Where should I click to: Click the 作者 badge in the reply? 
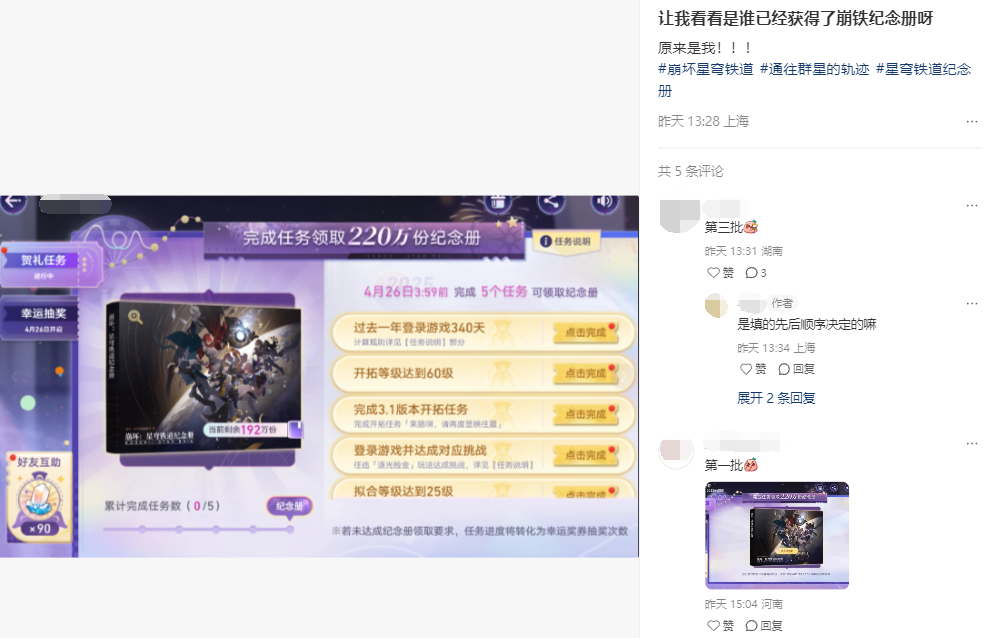coord(782,303)
